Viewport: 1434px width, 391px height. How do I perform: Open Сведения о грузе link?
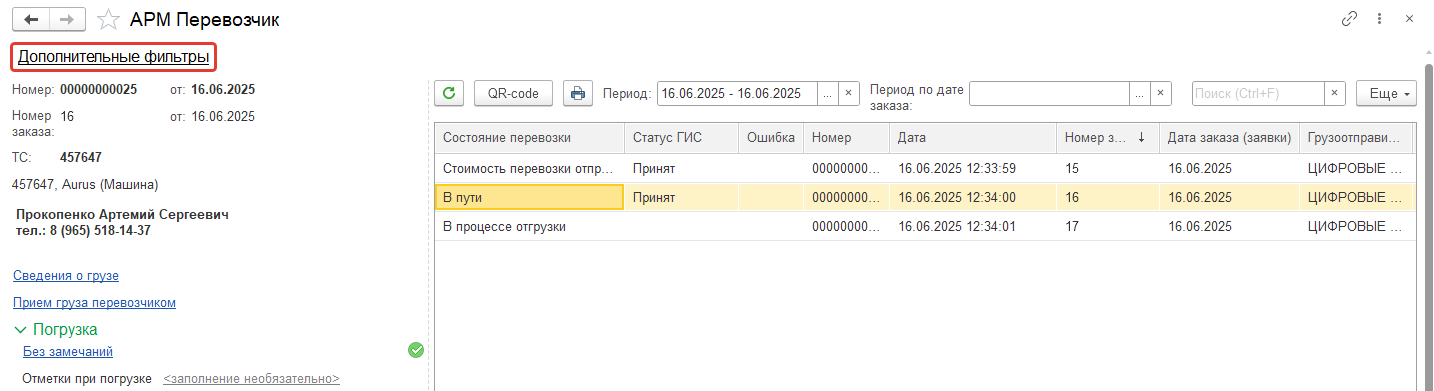(73, 275)
